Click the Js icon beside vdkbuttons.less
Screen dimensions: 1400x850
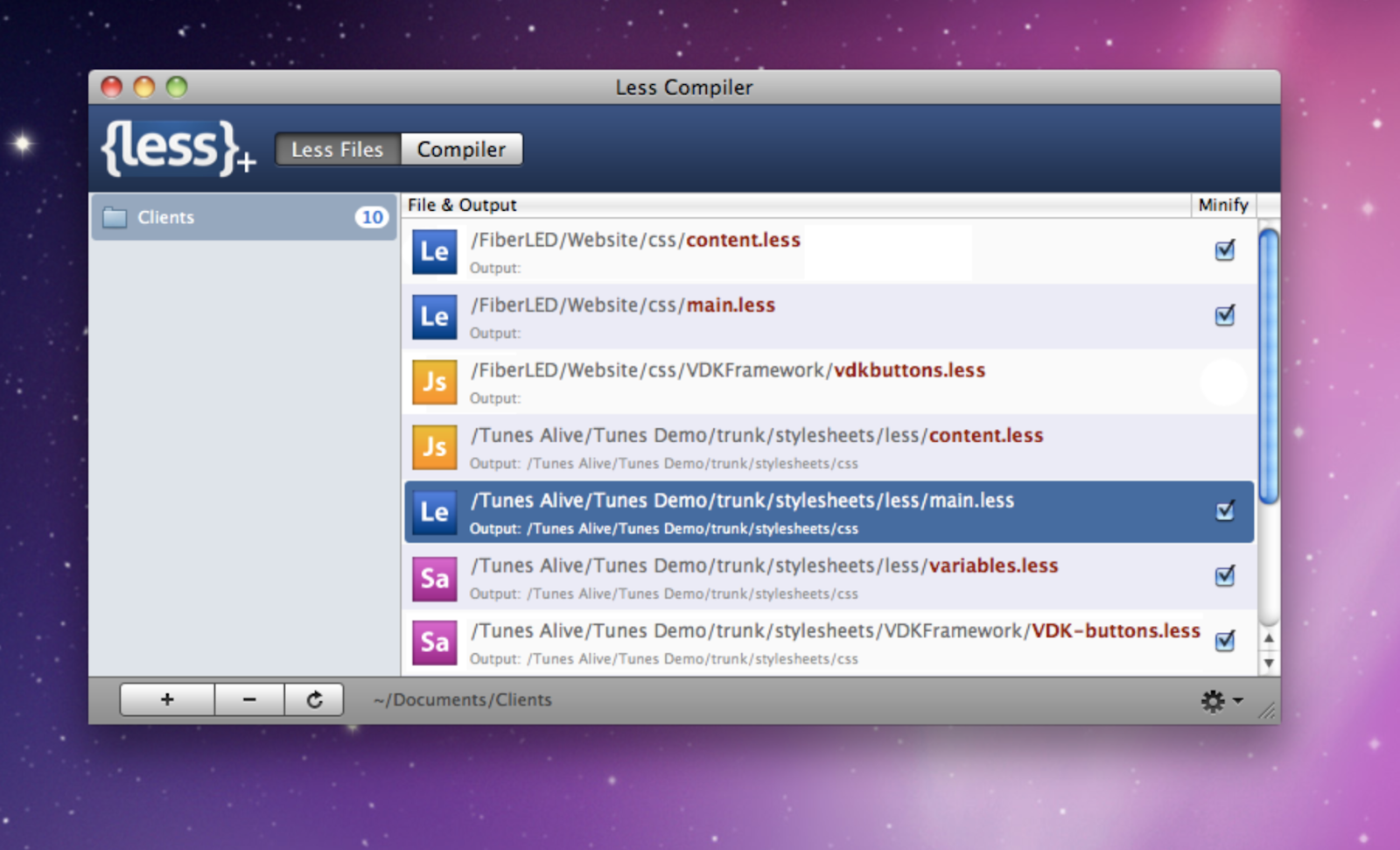435,383
